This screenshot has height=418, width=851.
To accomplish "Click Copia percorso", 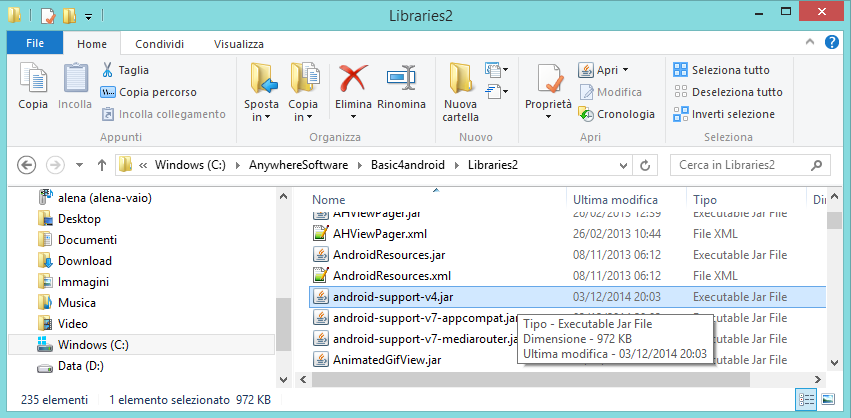I will point(149,92).
